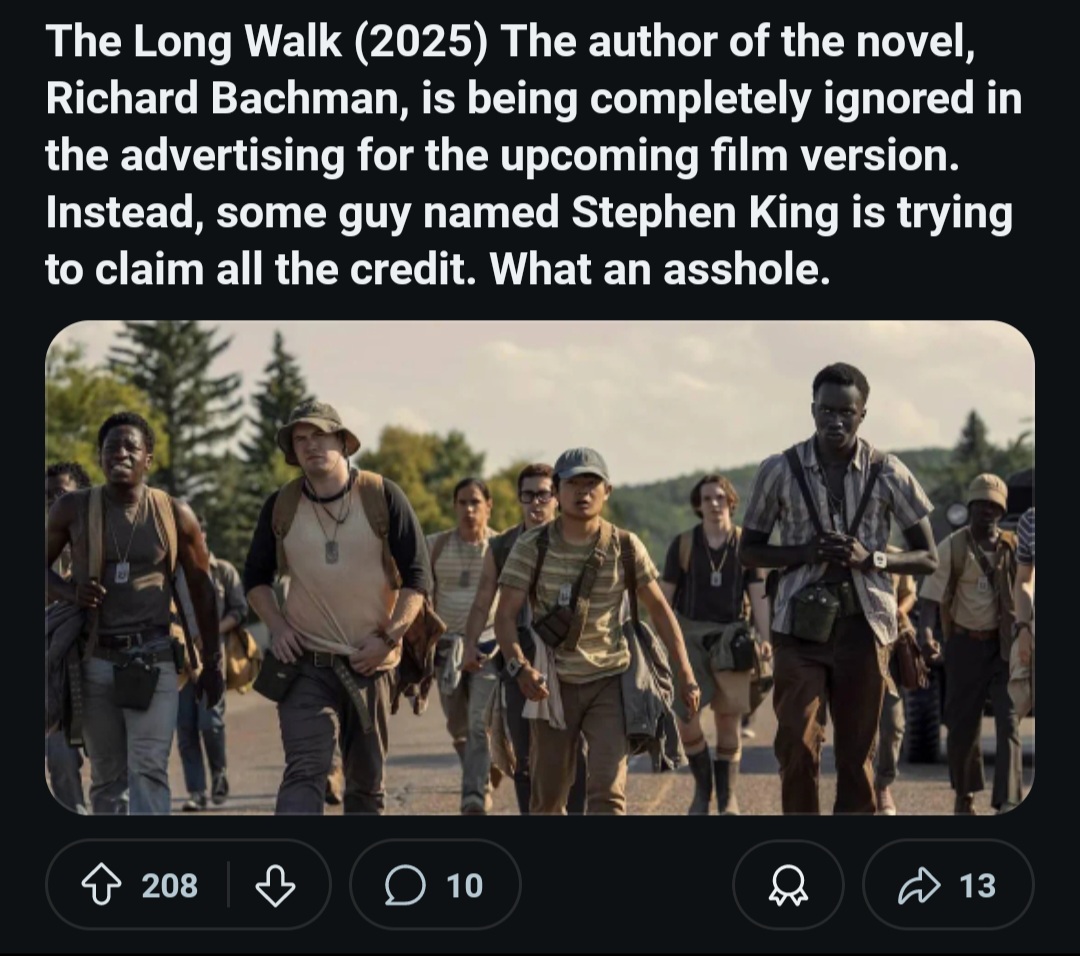This screenshot has width=1080, height=956.
Task: Tap the 208 vote score
Action: click(x=169, y=885)
